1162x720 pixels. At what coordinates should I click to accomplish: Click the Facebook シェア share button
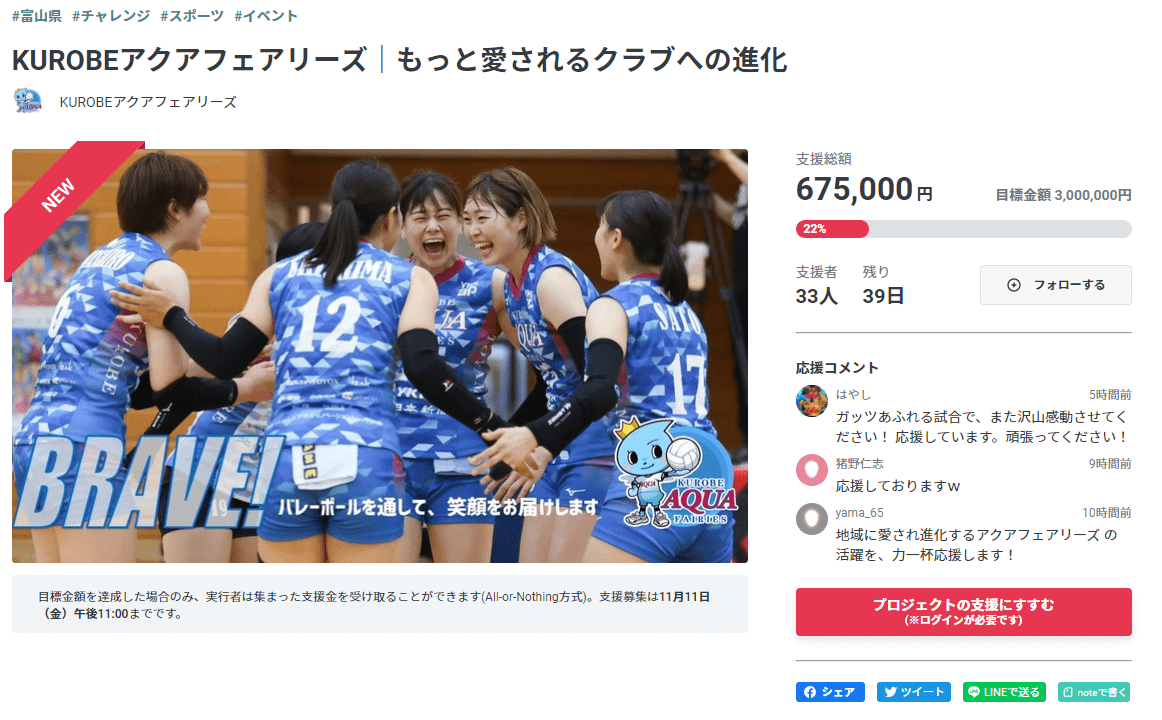tap(830, 692)
